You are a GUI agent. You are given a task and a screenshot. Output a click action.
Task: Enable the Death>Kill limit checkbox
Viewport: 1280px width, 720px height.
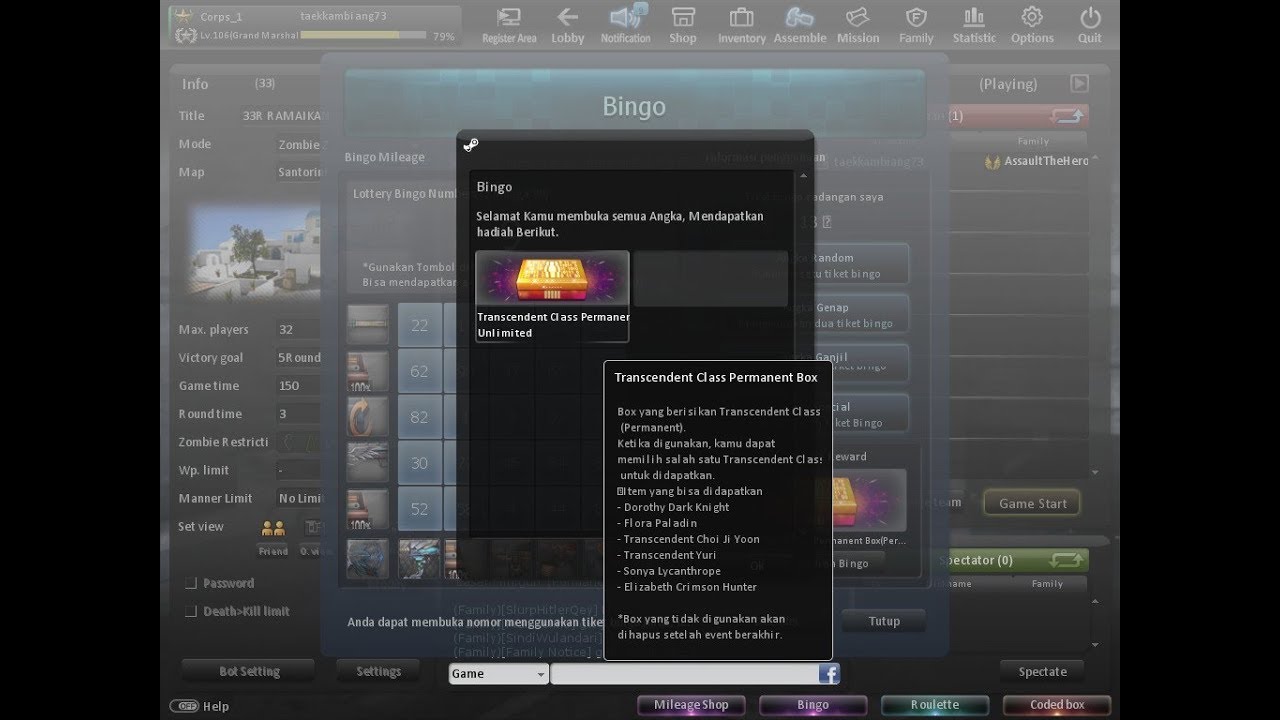coord(190,611)
